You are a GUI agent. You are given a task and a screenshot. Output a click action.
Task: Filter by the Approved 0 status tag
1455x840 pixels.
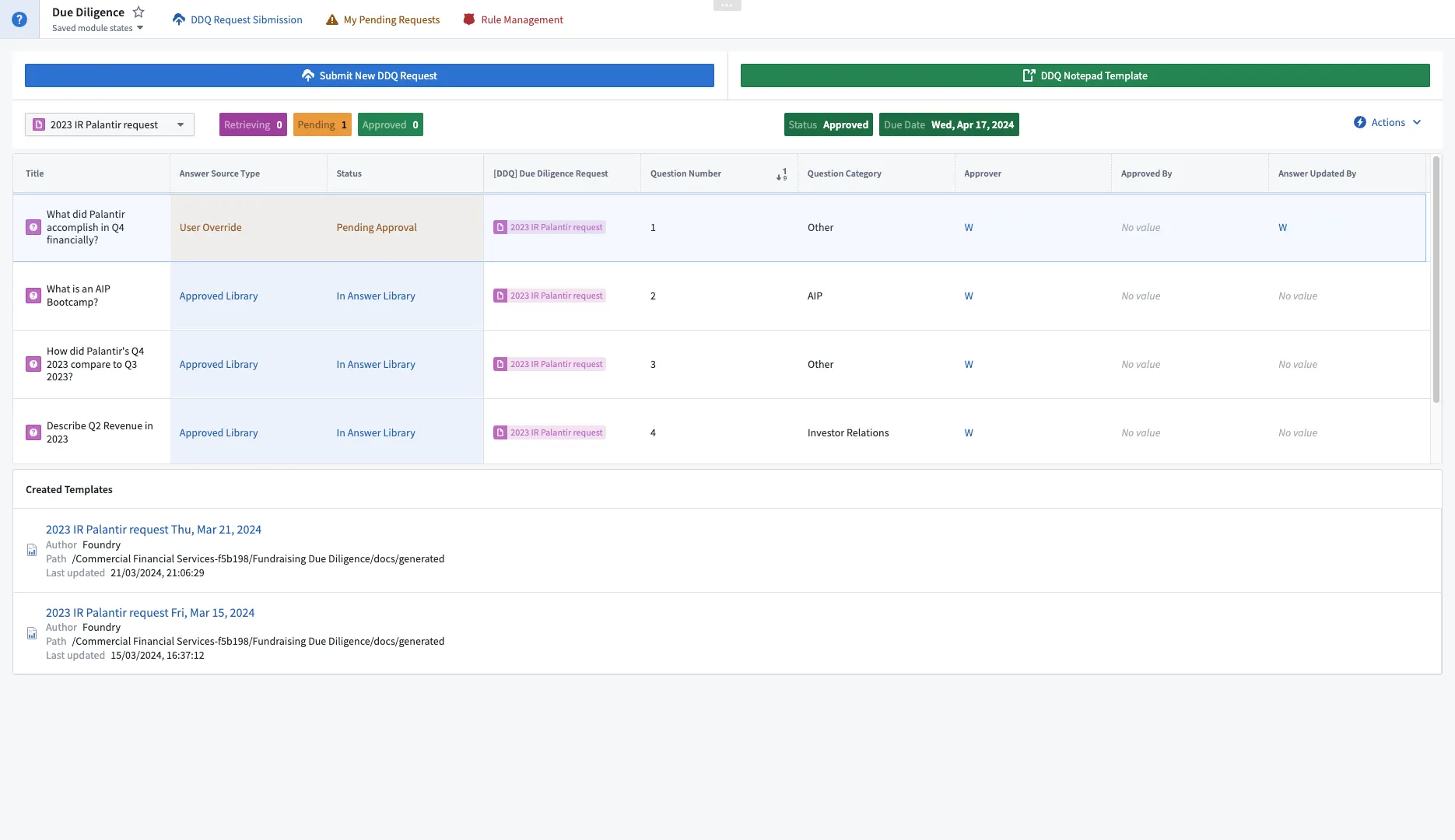coord(391,124)
